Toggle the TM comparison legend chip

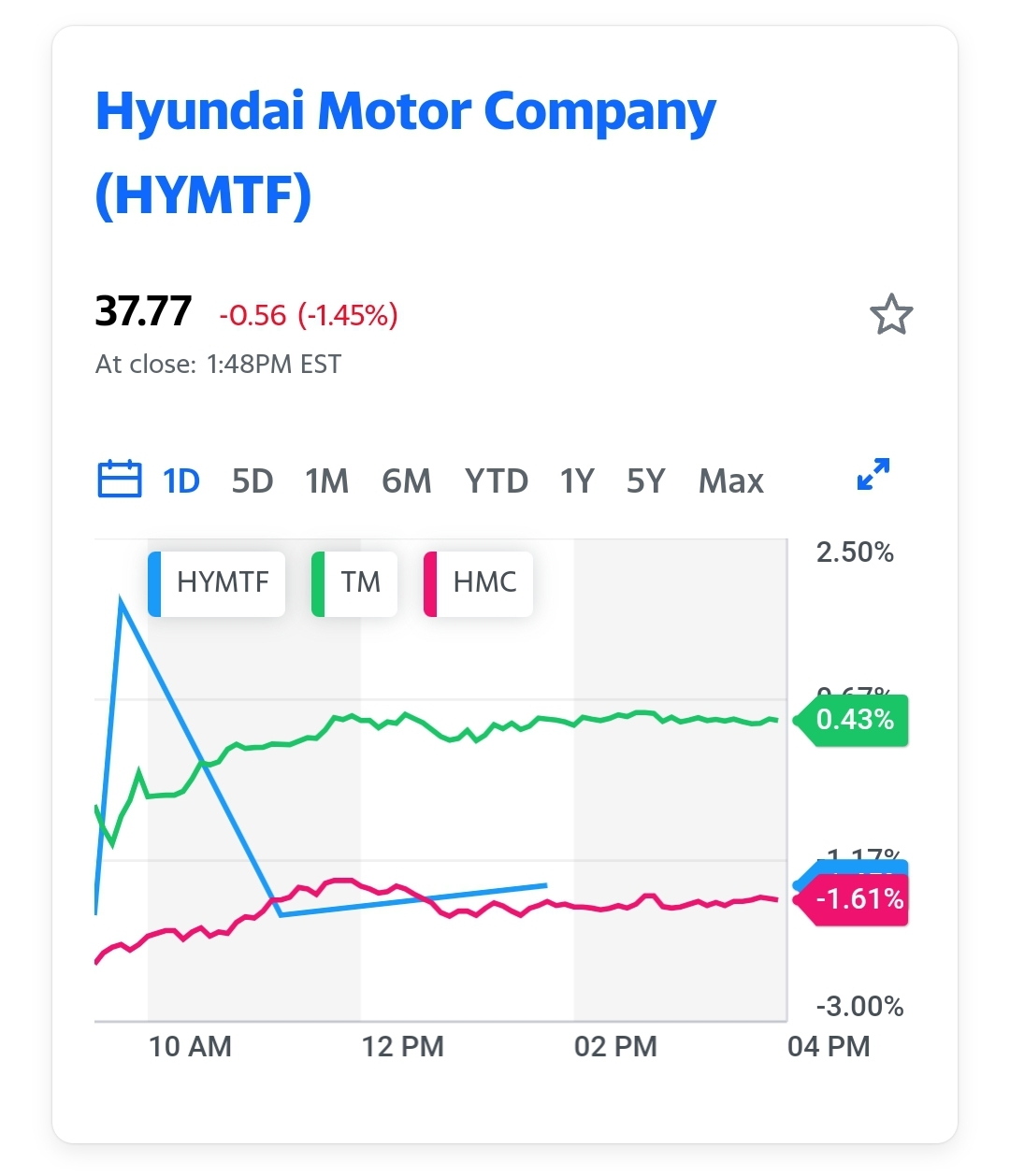click(354, 583)
